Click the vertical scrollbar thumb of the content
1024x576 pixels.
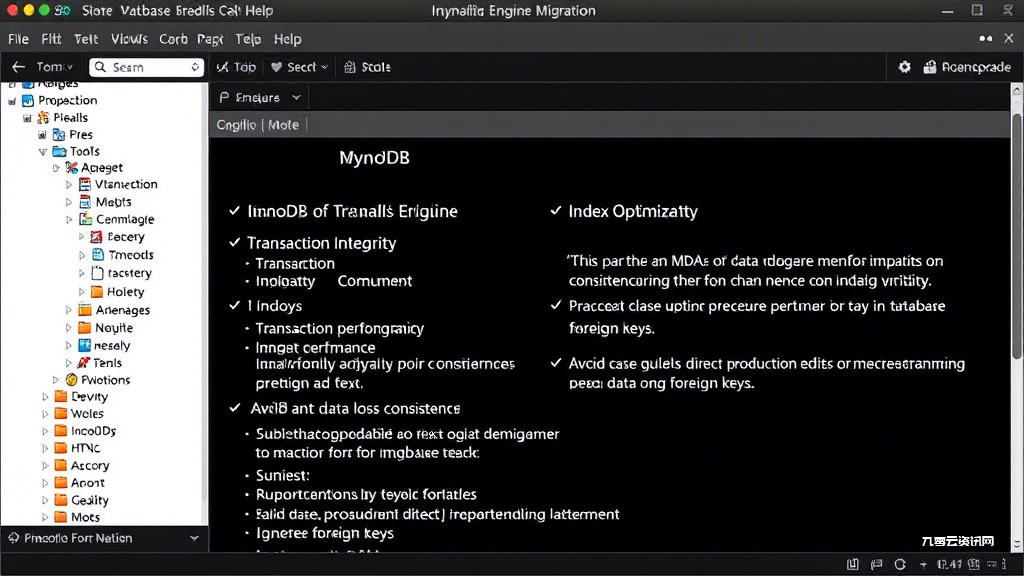[x=1017, y=235]
